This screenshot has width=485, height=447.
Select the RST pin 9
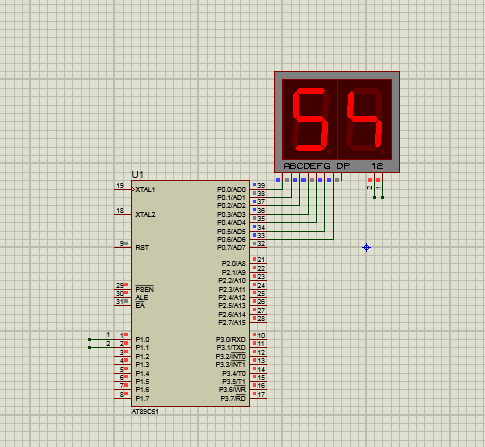pos(123,247)
